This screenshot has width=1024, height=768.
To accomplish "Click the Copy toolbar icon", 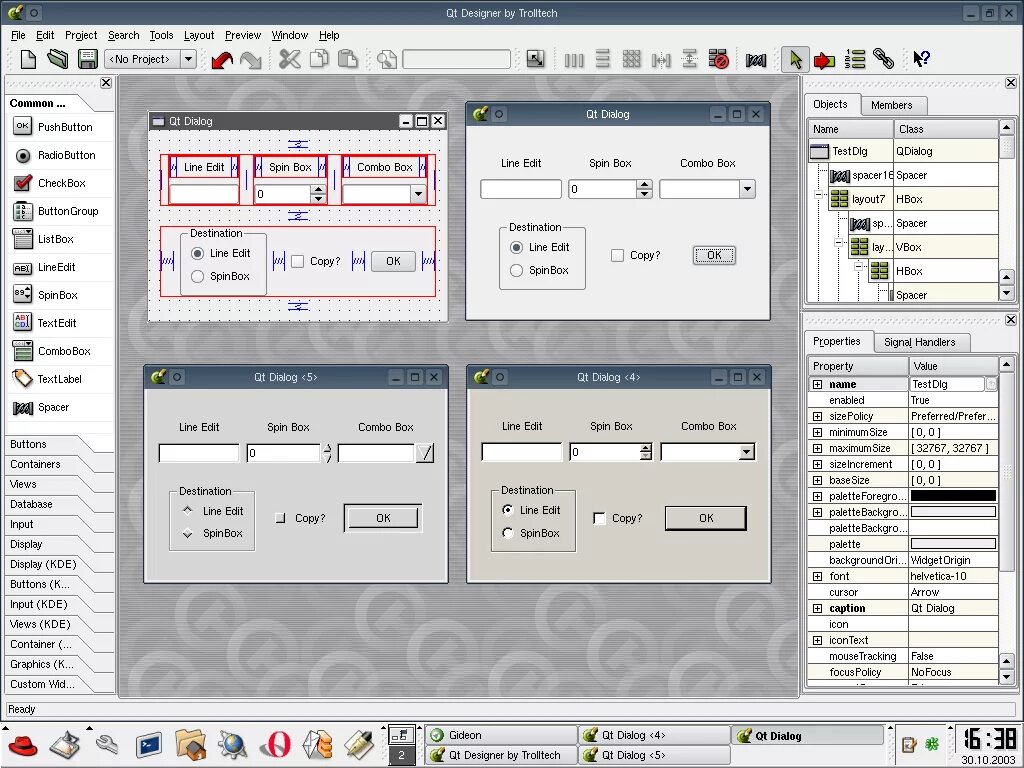I will click(319, 59).
